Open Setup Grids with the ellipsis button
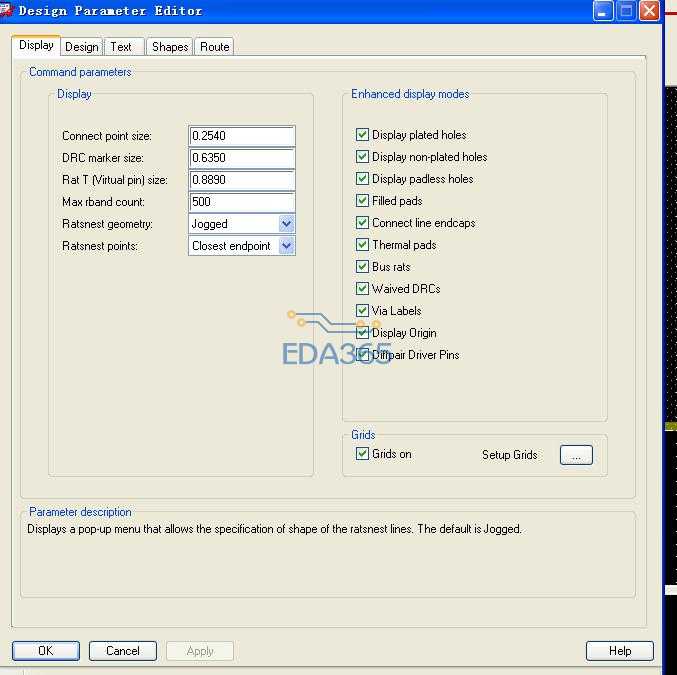This screenshot has width=677, height=675. [576, 455]
